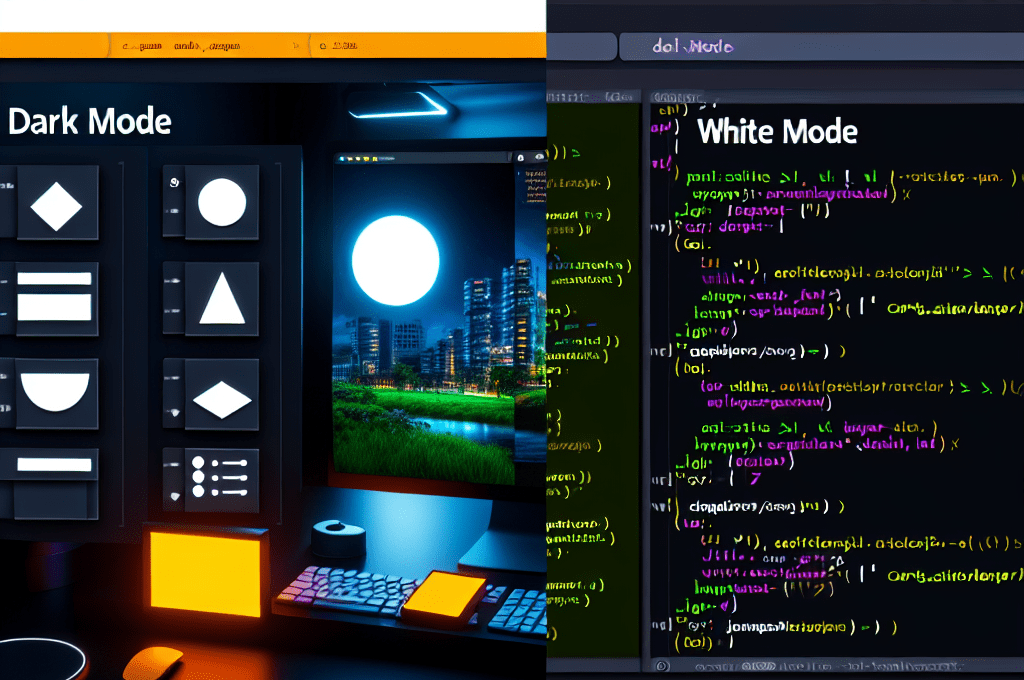This screenshot has width=1024, height=680.
Task: Click the "White Mode" heading
Action: pyautogui.click(x=777, y=131)
